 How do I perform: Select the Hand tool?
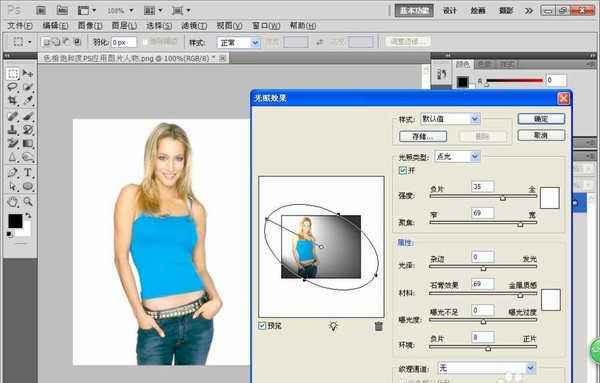(13, 202)
